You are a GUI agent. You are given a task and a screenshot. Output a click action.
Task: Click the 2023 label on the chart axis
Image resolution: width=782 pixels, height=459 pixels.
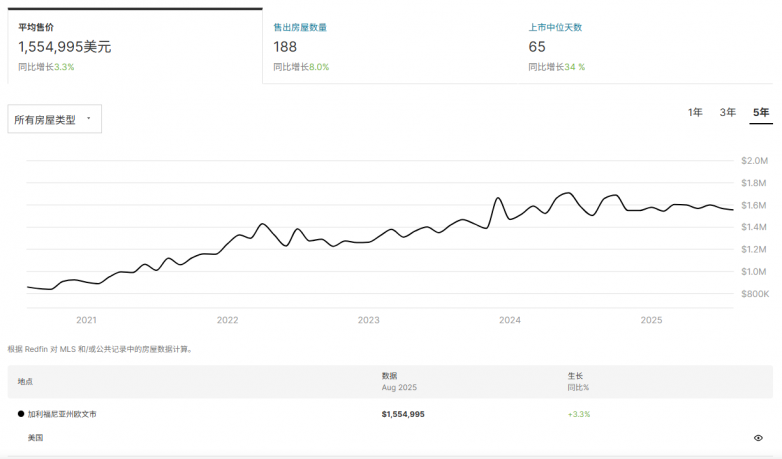pyautogui.click(x=369, y=320)
